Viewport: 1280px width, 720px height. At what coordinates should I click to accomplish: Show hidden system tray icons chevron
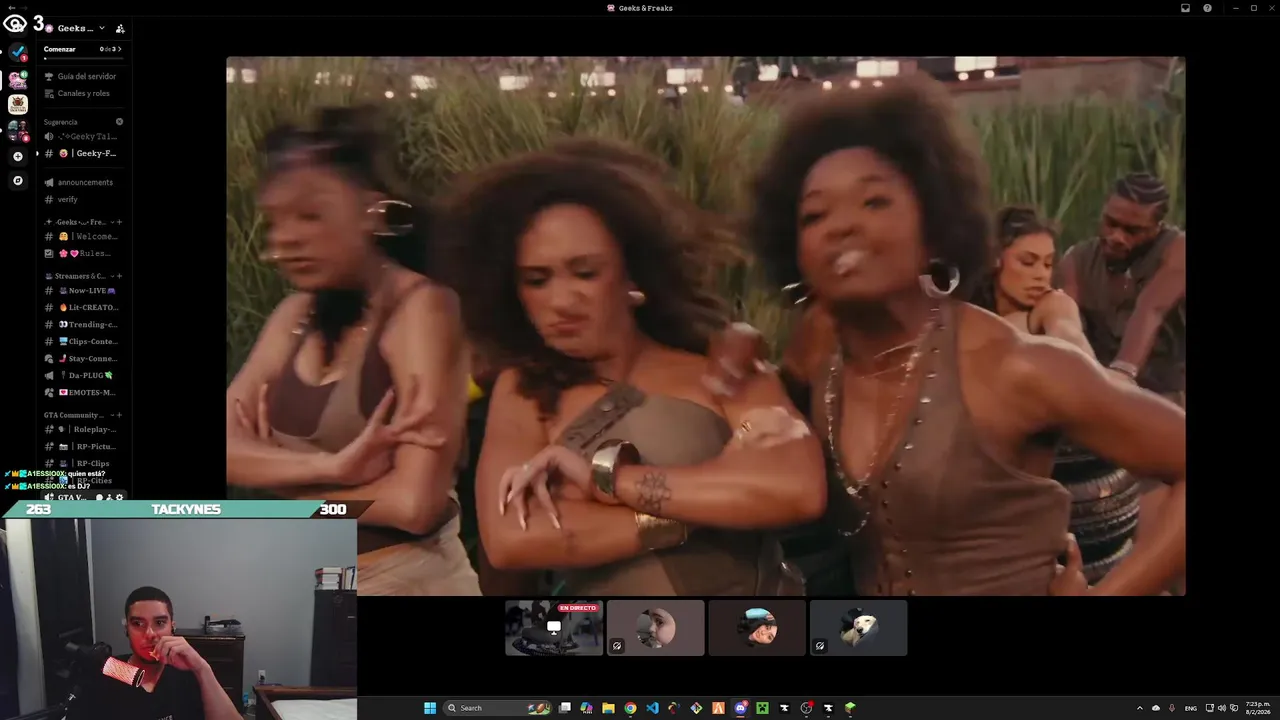coord(1140,708)
